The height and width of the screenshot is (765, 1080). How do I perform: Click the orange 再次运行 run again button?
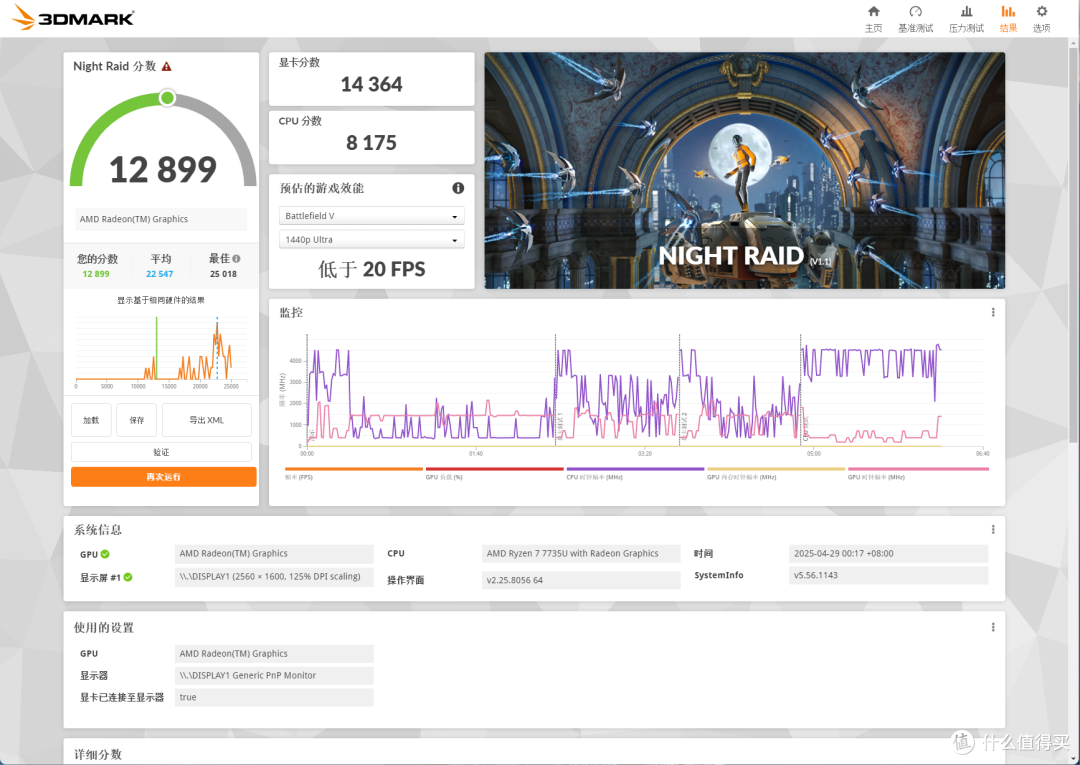[x=163, y=476]
